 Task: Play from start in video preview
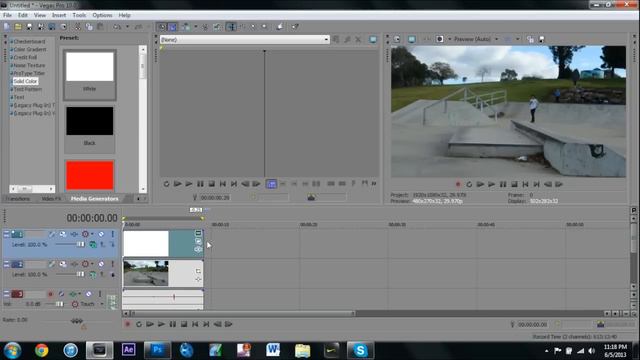(x=480, y=184)
